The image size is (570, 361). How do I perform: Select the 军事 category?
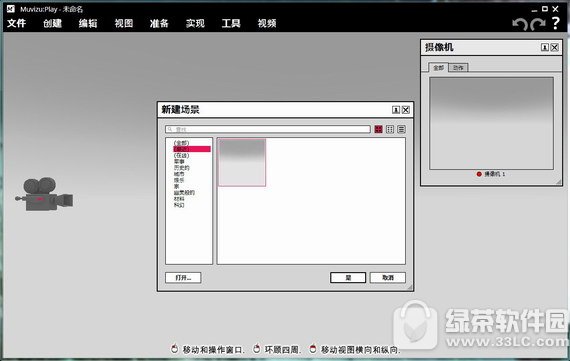179,161
